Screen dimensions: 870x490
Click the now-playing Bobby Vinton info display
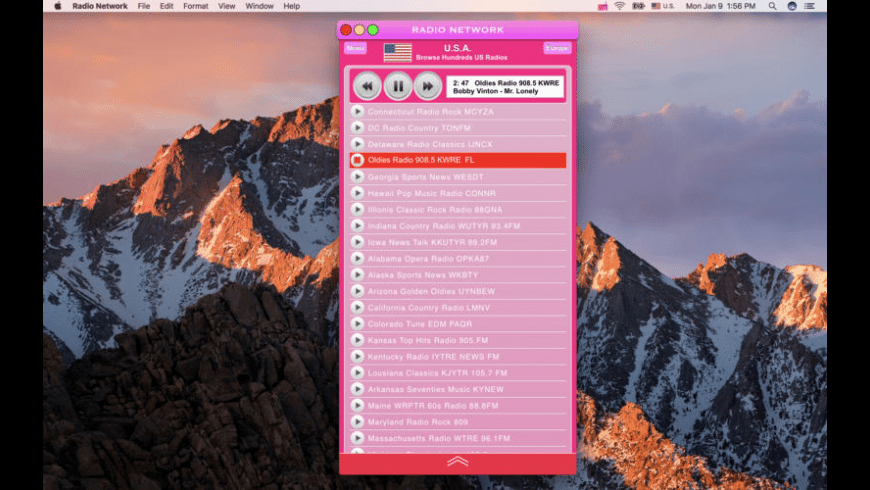click(x=505, y=87)
